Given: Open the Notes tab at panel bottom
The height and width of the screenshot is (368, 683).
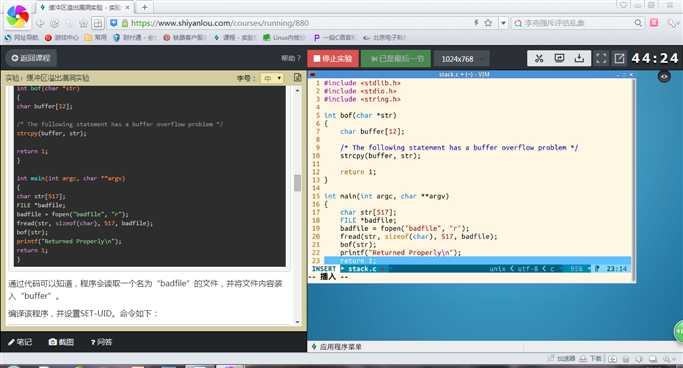Looking at the screenshot, I should tap(20, 342).
